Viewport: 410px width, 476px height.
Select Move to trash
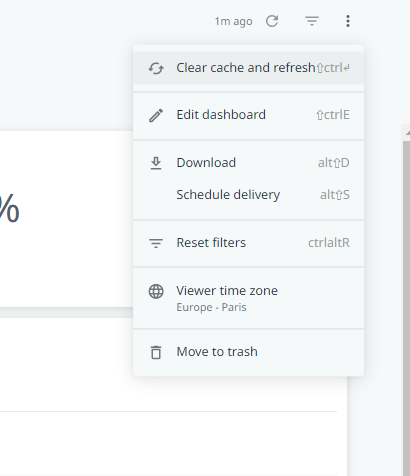click(x=248, y=352)
